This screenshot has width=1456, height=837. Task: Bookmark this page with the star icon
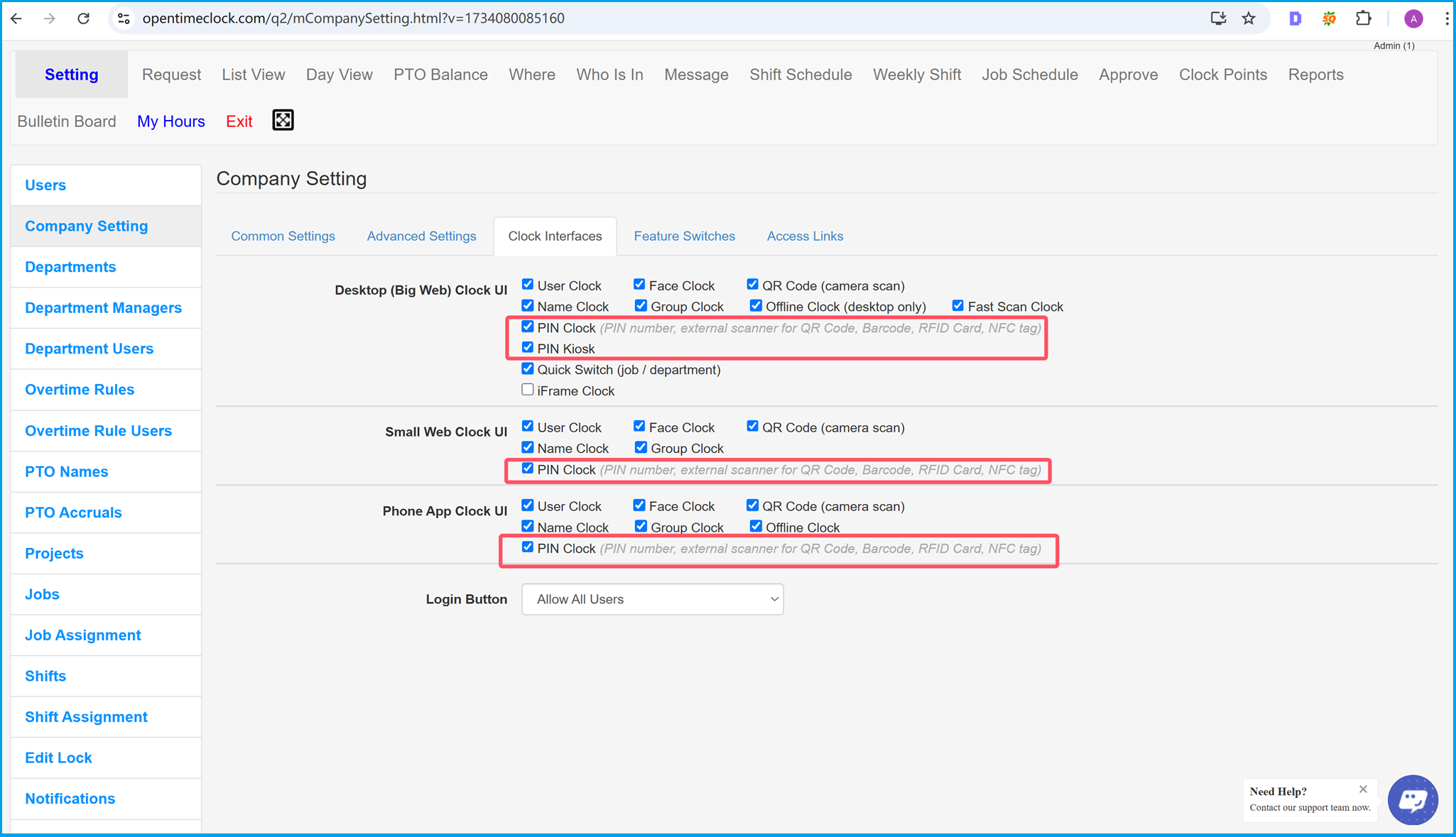1249,18
